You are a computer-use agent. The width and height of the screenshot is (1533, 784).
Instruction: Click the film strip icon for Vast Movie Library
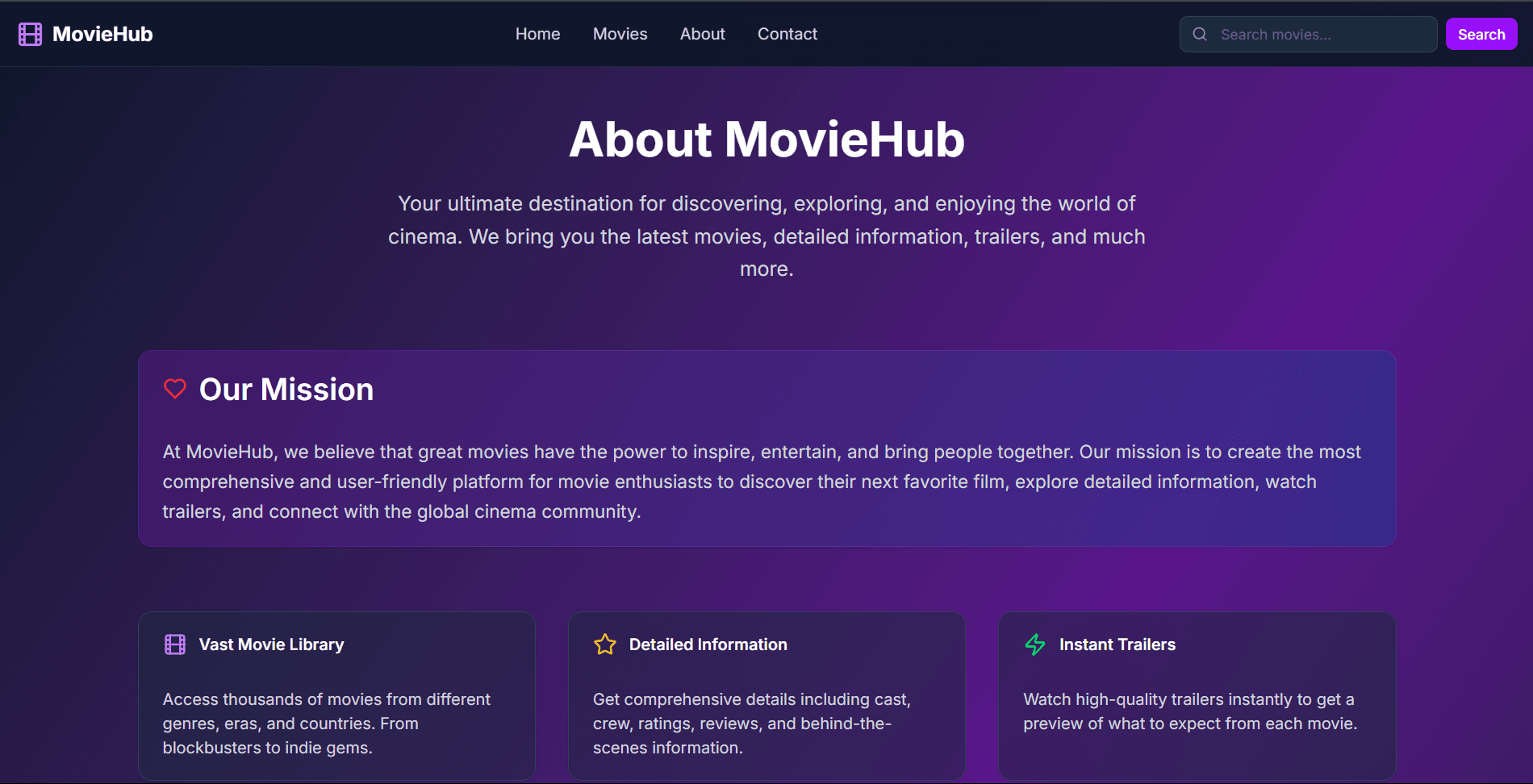[175, 644]
